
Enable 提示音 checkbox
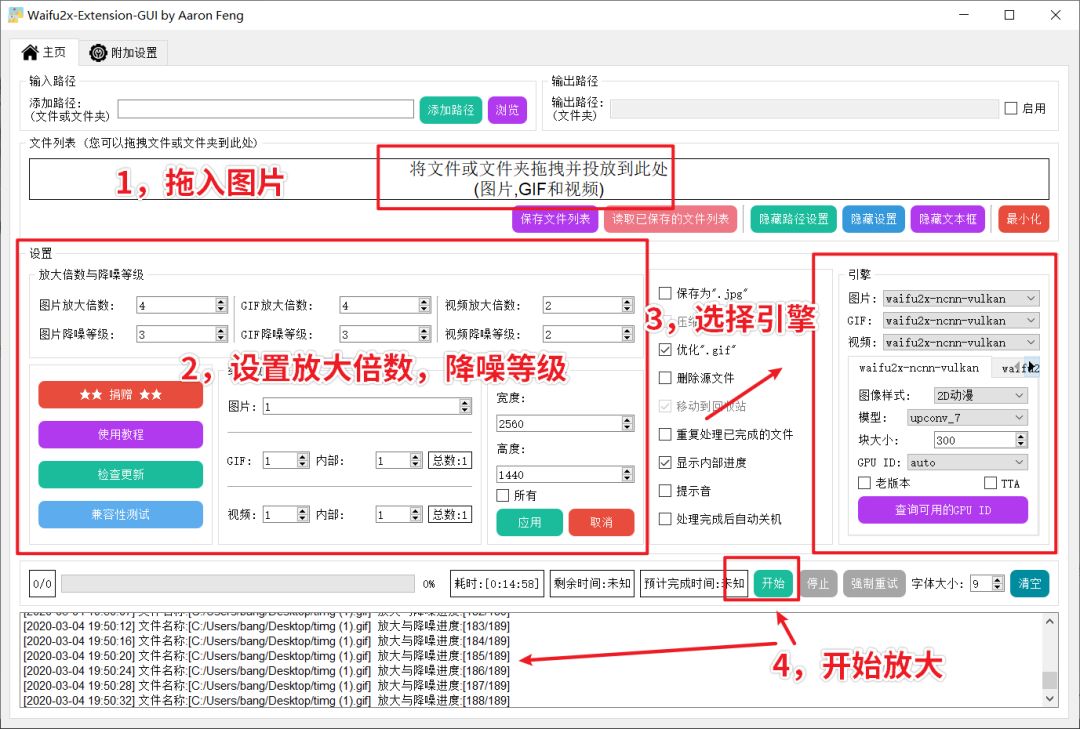click(665, 491)
